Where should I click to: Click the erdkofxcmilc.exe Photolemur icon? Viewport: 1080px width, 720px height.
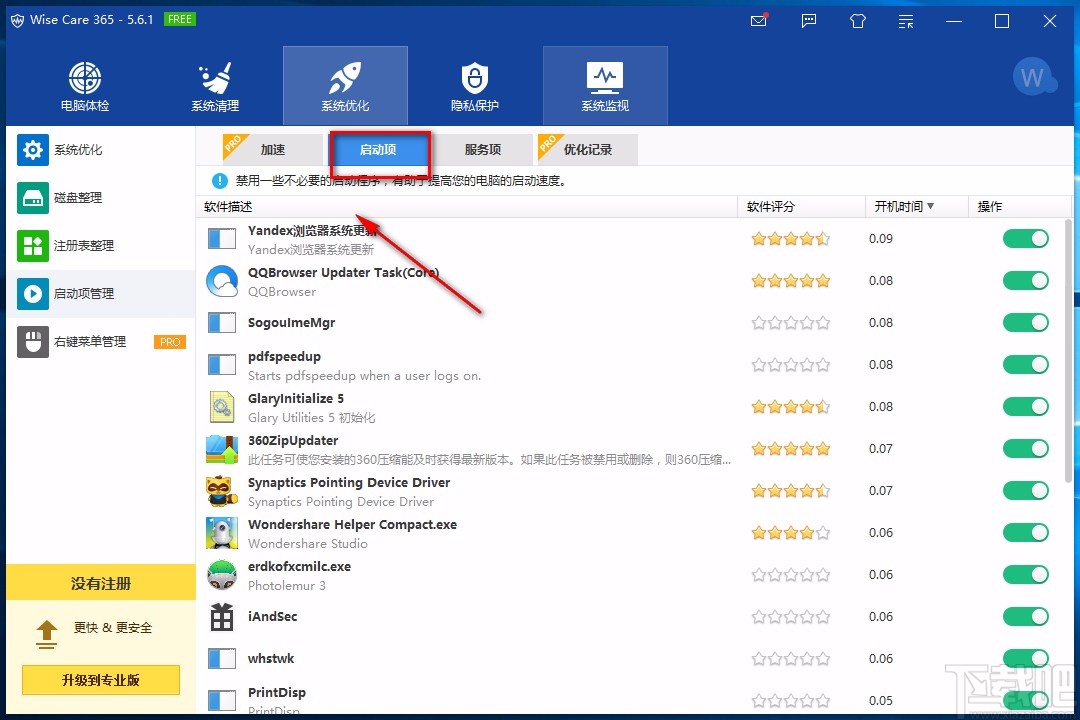[x=222, y=575]
